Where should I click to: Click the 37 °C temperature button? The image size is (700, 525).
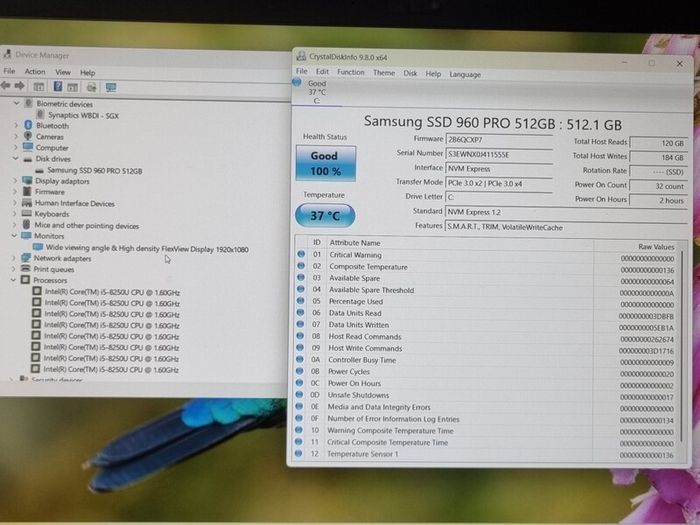click(x=325, y=216)
